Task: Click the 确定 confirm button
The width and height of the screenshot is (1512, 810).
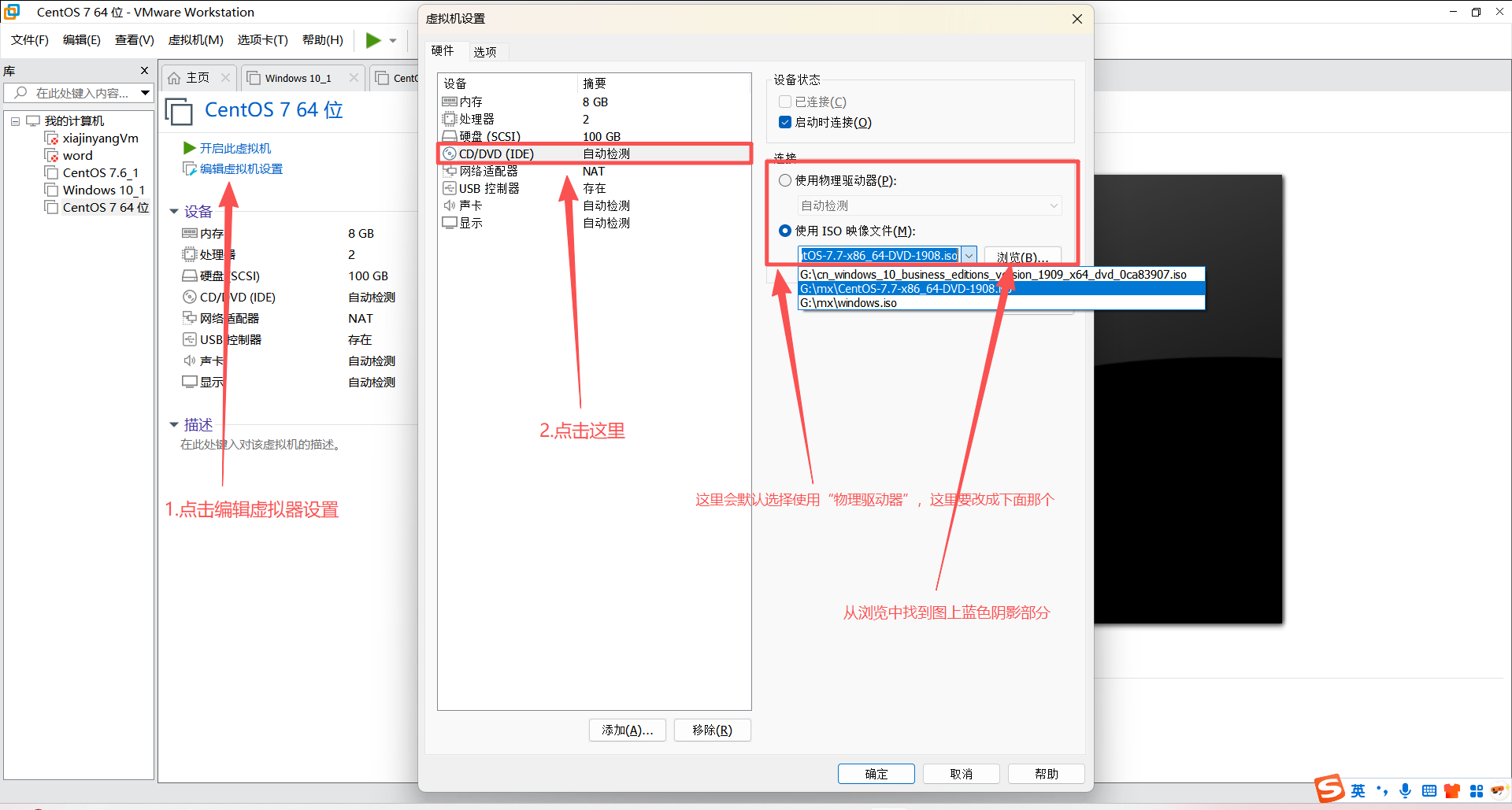Action: 876,773
